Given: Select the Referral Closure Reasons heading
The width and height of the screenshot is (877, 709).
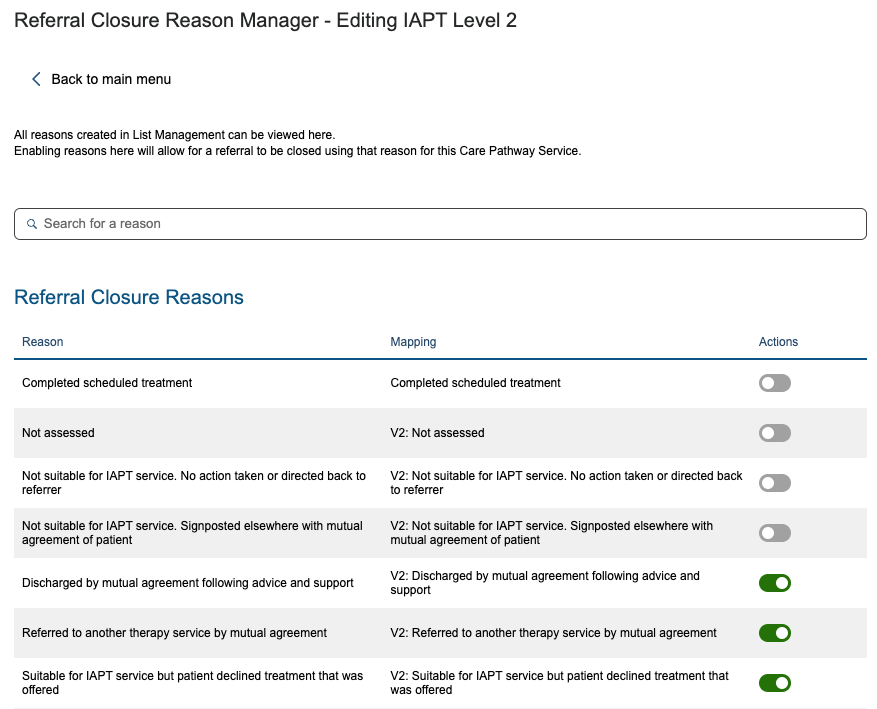Looking at the screenshot, I should (x=129, y=297).
